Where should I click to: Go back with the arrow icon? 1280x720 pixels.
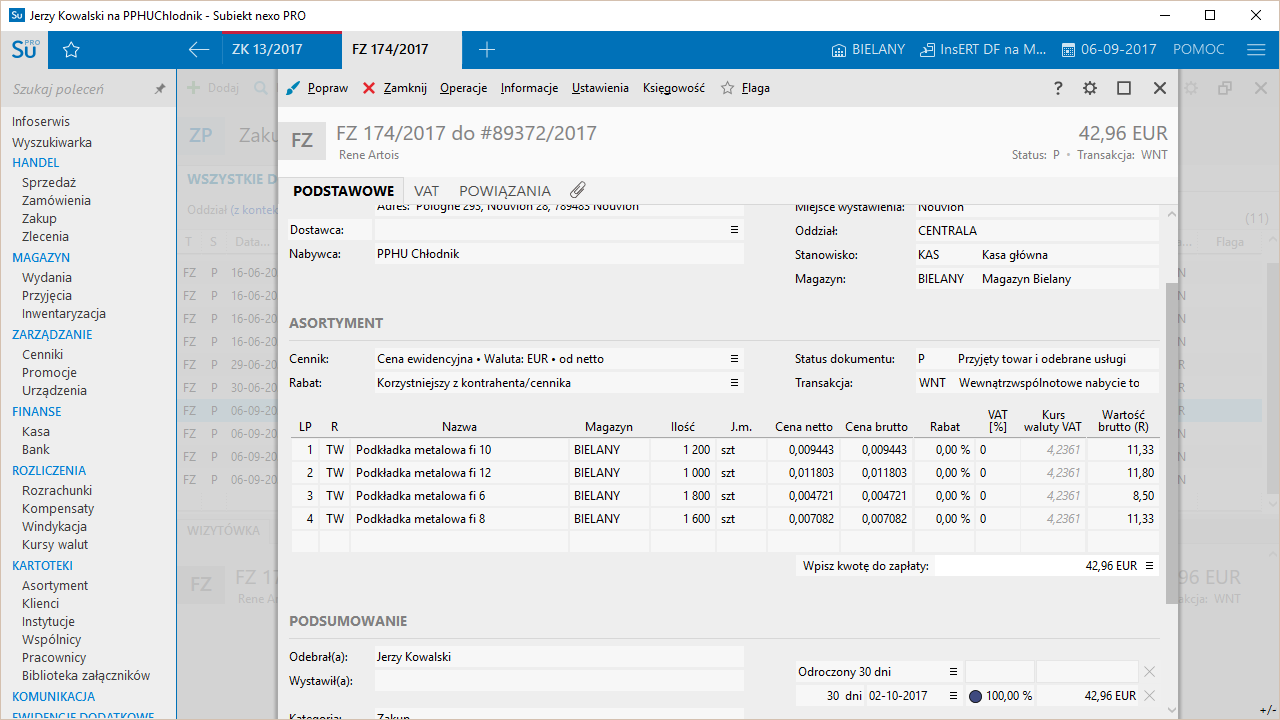[199, 50]
